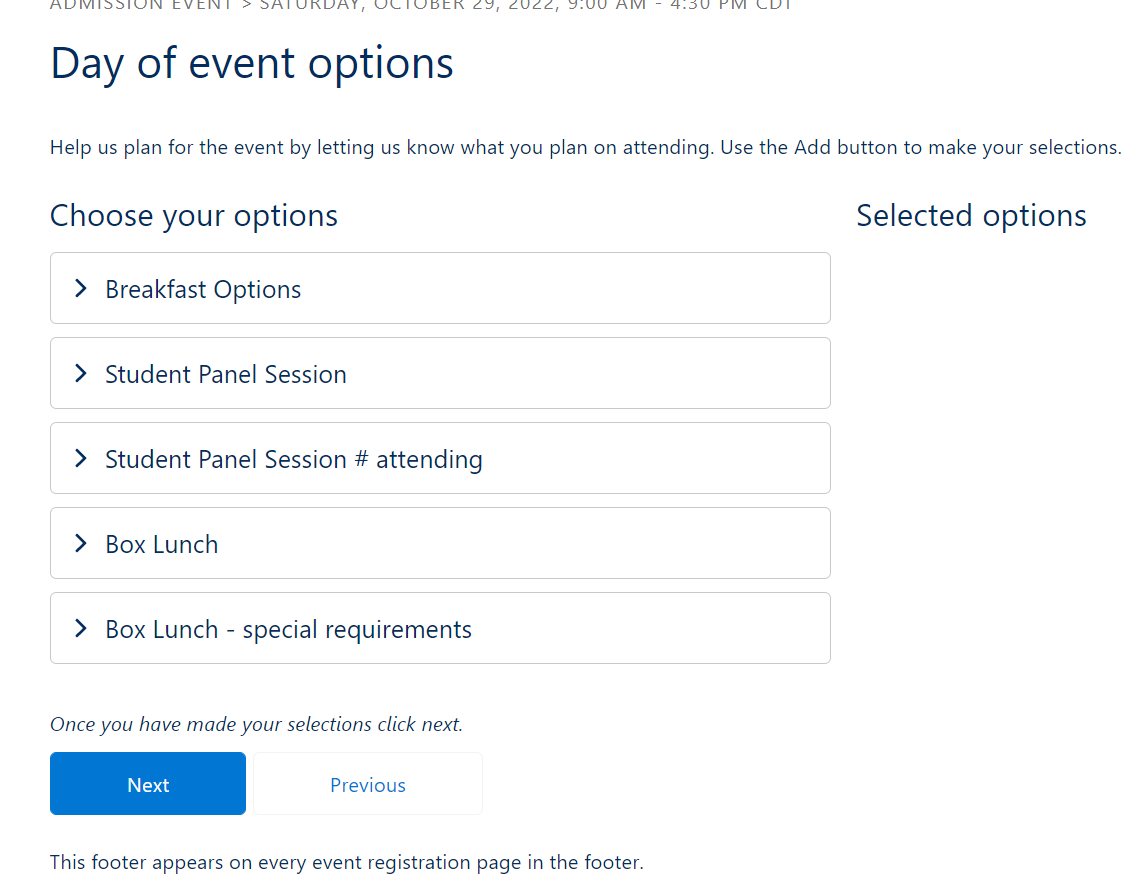Expand Student Panel Session # attending label
Viewport: 1132px width, 886px height.
[x=294, y=459]
